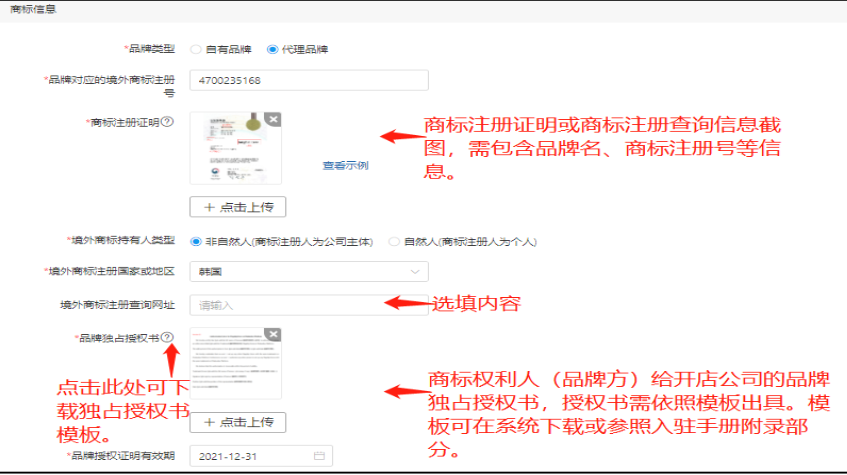The height and width of the screenshot is (475, 847).
Task: Remove the uploaded 商标注册证明 image
Action: (273, 119)
